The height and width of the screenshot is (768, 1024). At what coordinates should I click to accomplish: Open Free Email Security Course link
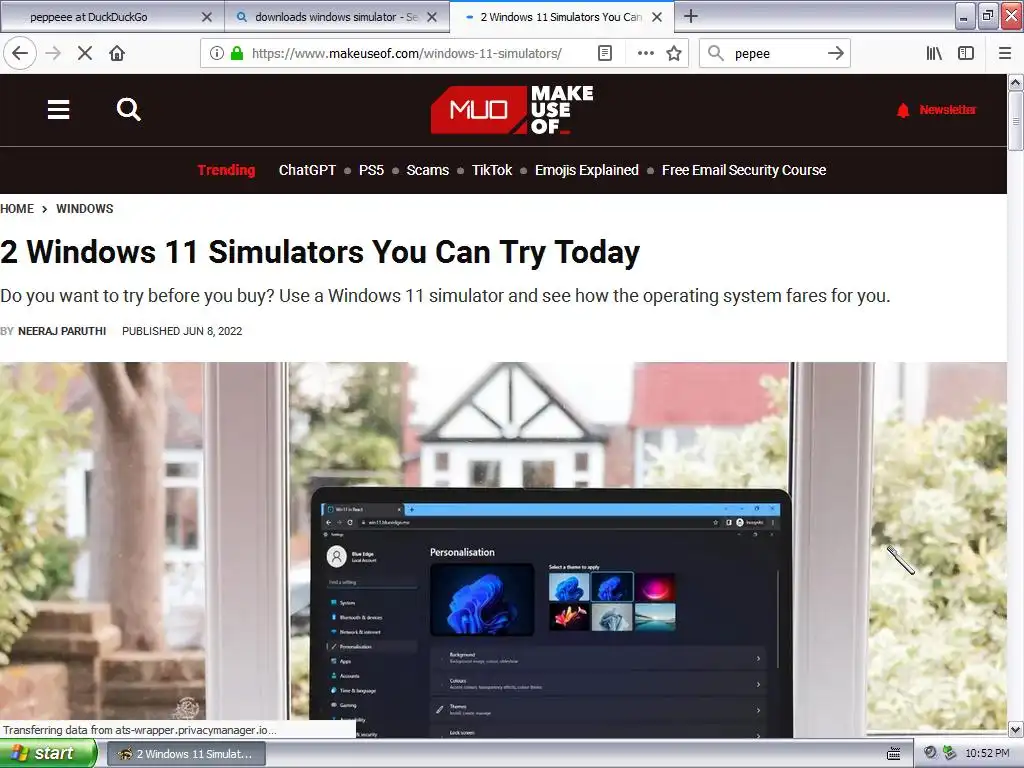click(744, 170)
